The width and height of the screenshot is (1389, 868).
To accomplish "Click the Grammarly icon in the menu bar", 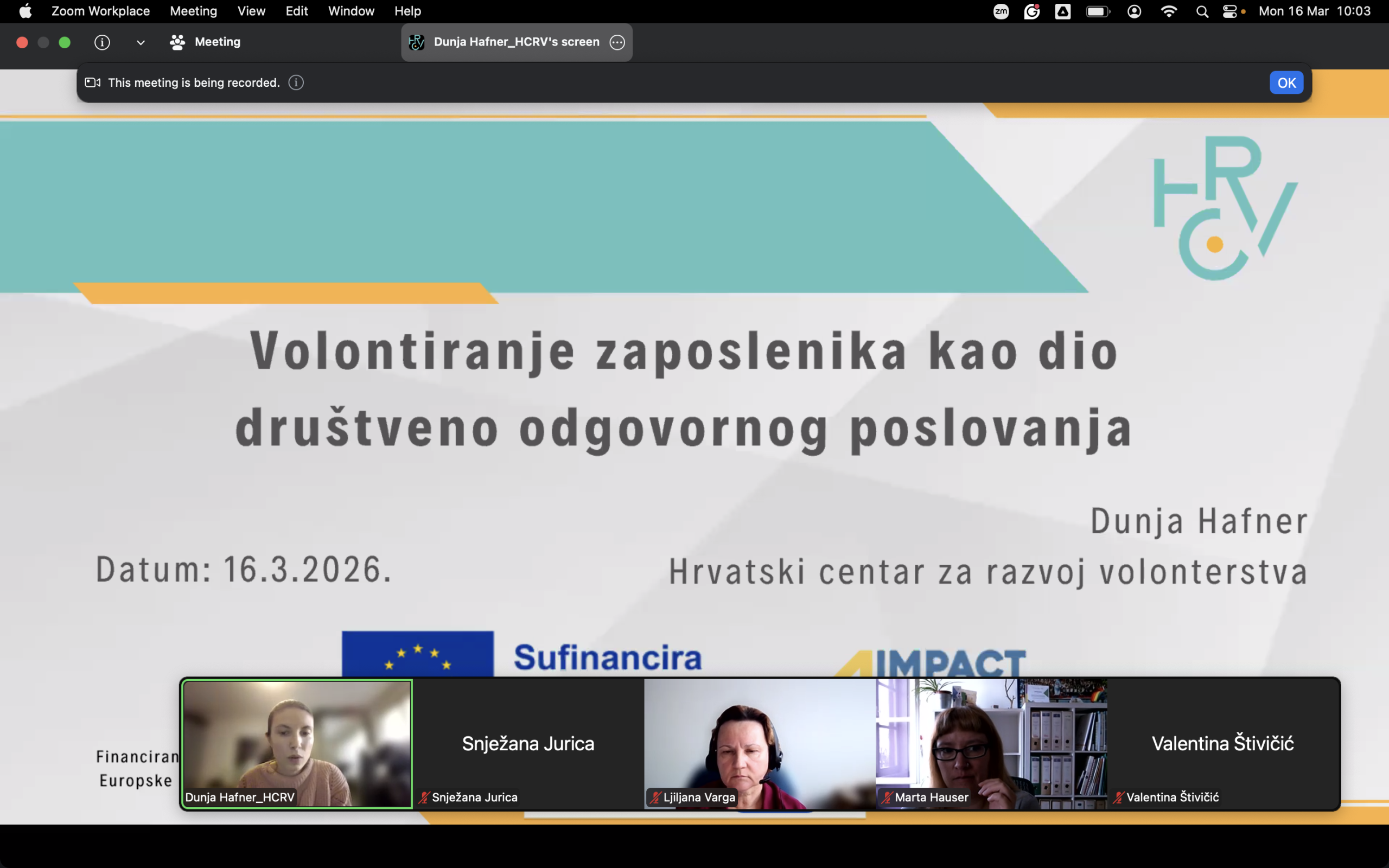I will 1032,11.
